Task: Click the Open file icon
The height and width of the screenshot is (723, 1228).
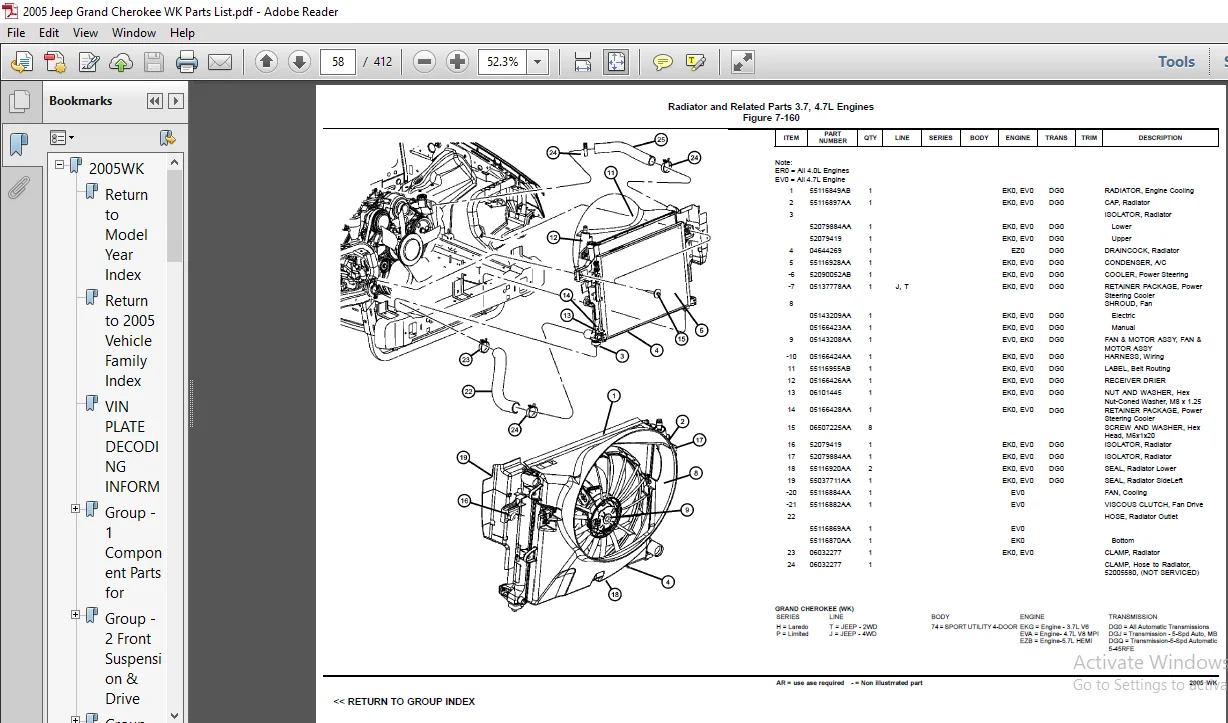Action: click(22, 62)
